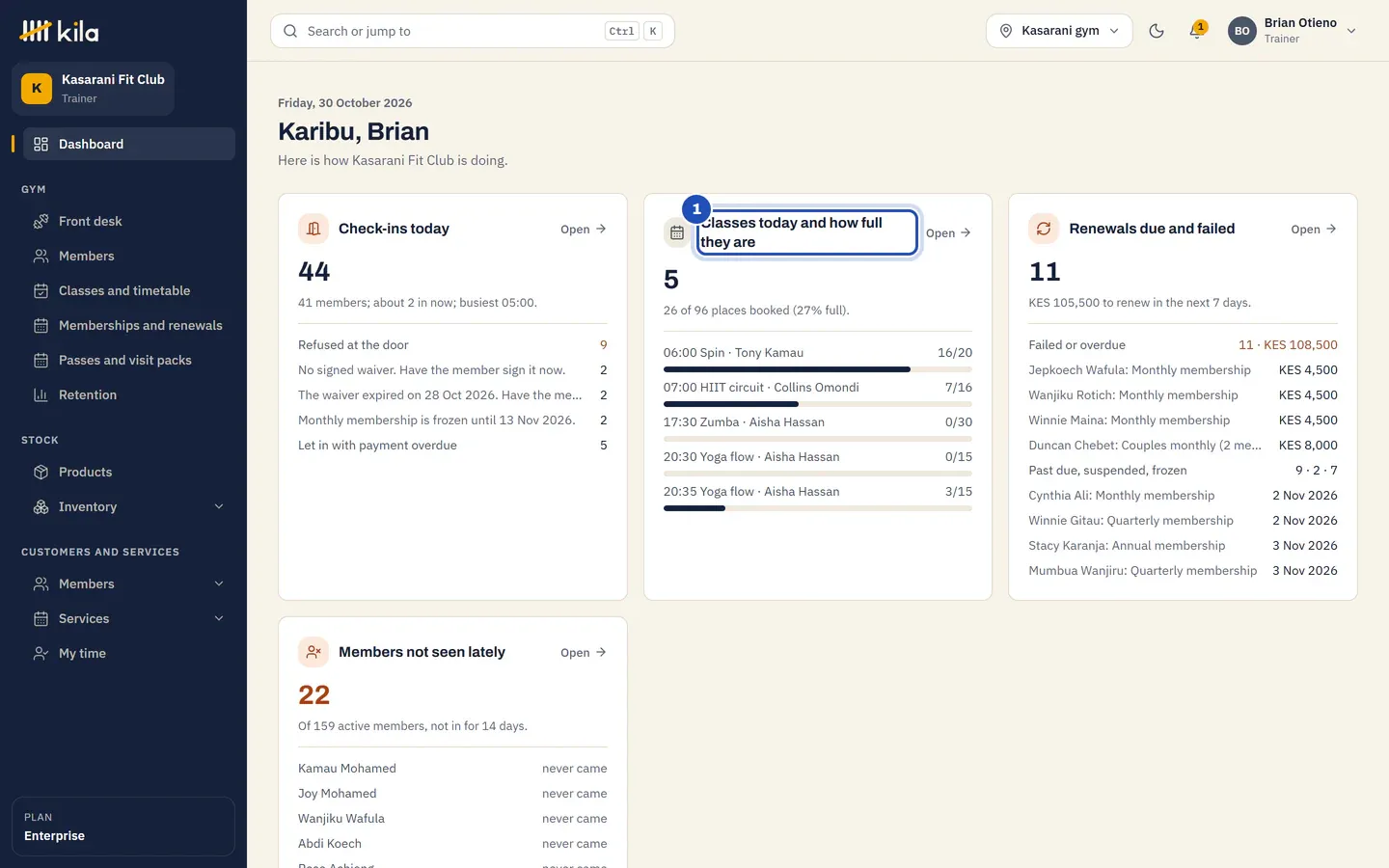
Task: Click 'Kamau Mohamed' in not seen list
Action: click(347, 769)
